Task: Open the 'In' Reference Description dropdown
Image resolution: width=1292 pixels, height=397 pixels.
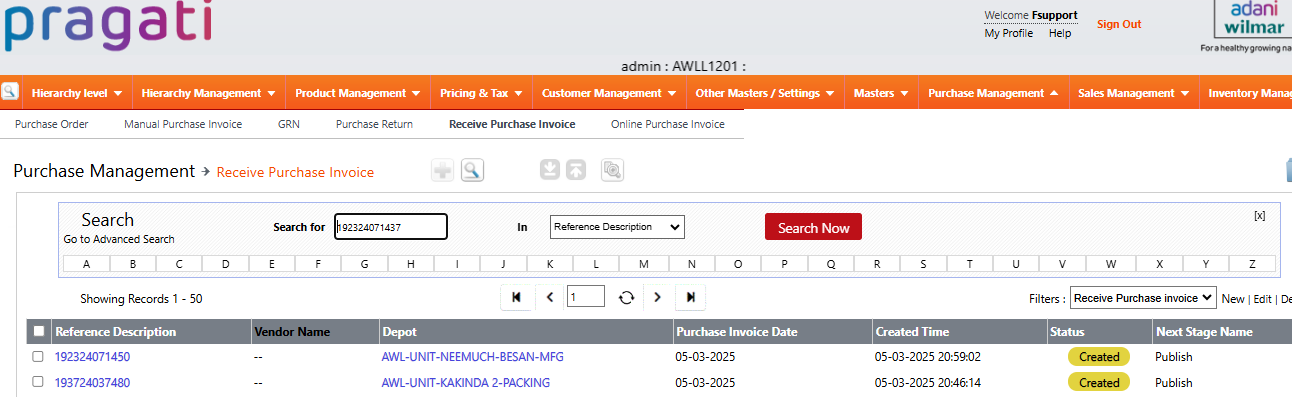Action: point(617,227)
